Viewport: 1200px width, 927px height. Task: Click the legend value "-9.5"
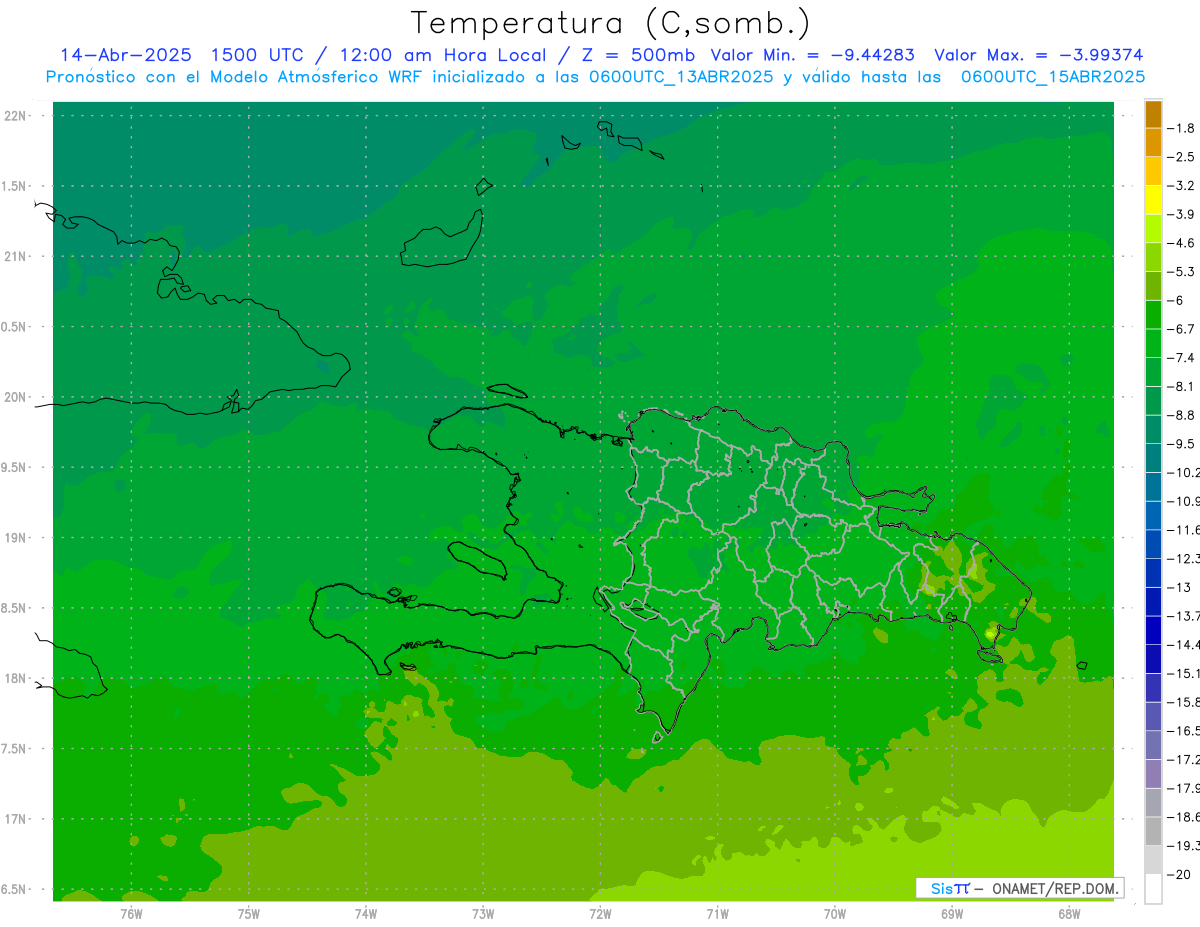pyautogui.click(x=1181, y=443)
